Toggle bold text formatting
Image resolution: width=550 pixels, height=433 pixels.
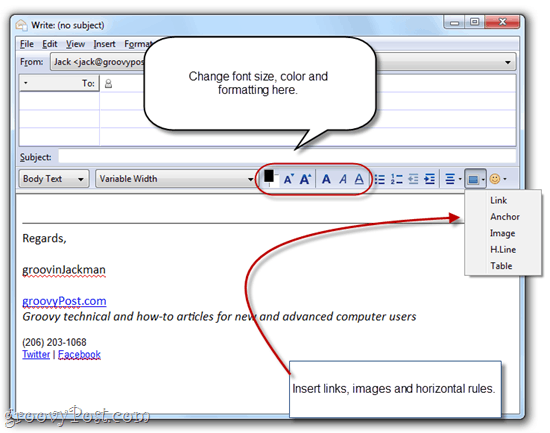326,179
